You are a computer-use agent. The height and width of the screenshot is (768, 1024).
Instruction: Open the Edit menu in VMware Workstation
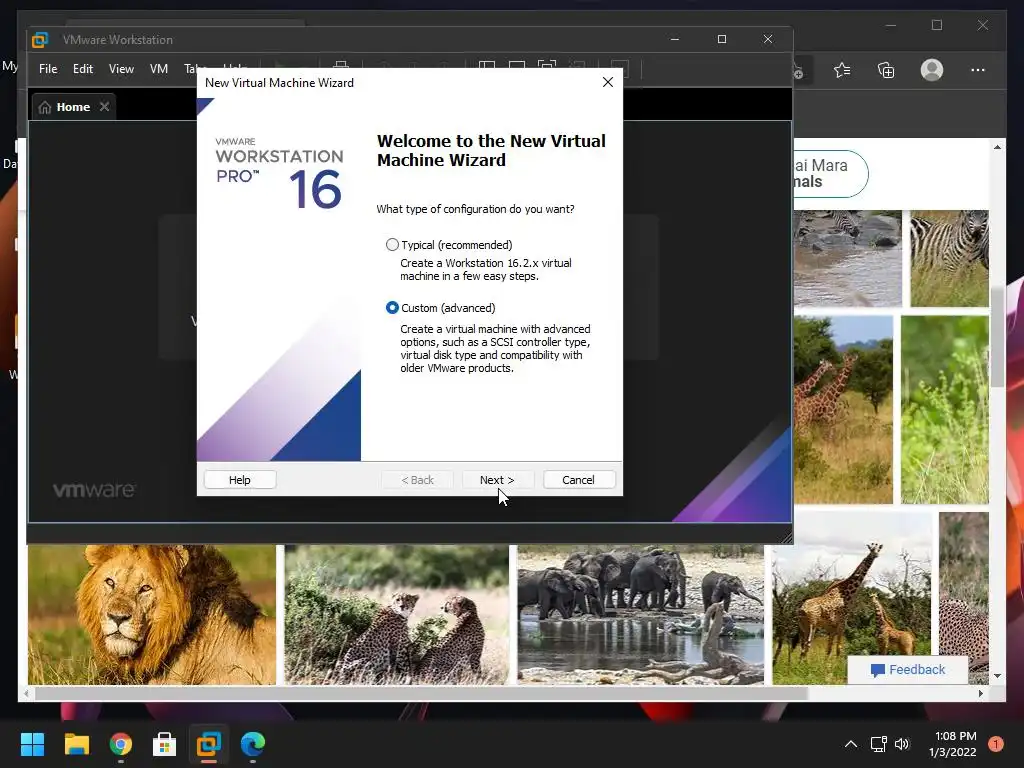tap(82, 69)
